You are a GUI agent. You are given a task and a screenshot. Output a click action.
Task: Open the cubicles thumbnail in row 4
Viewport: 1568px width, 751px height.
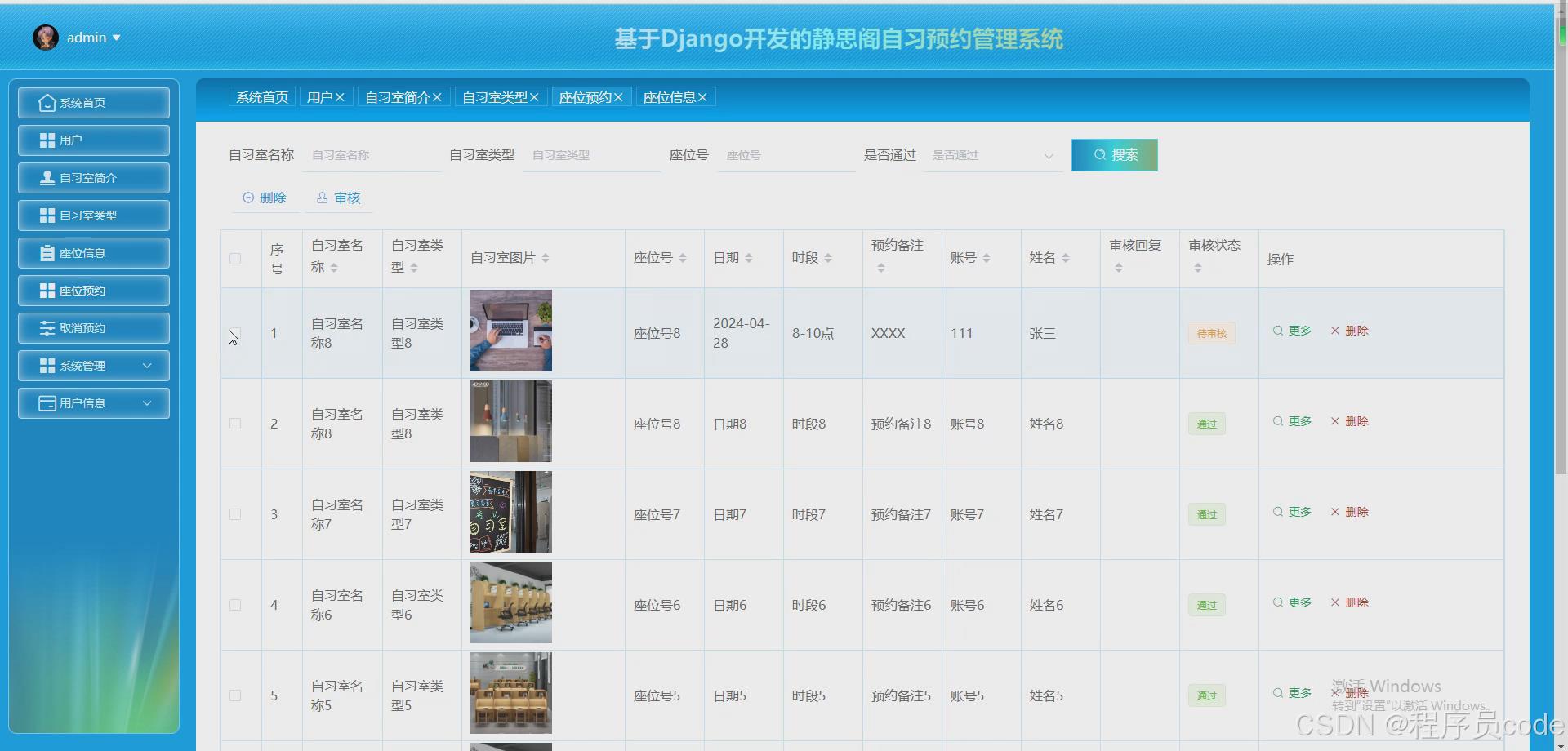(x=511, y=602)
